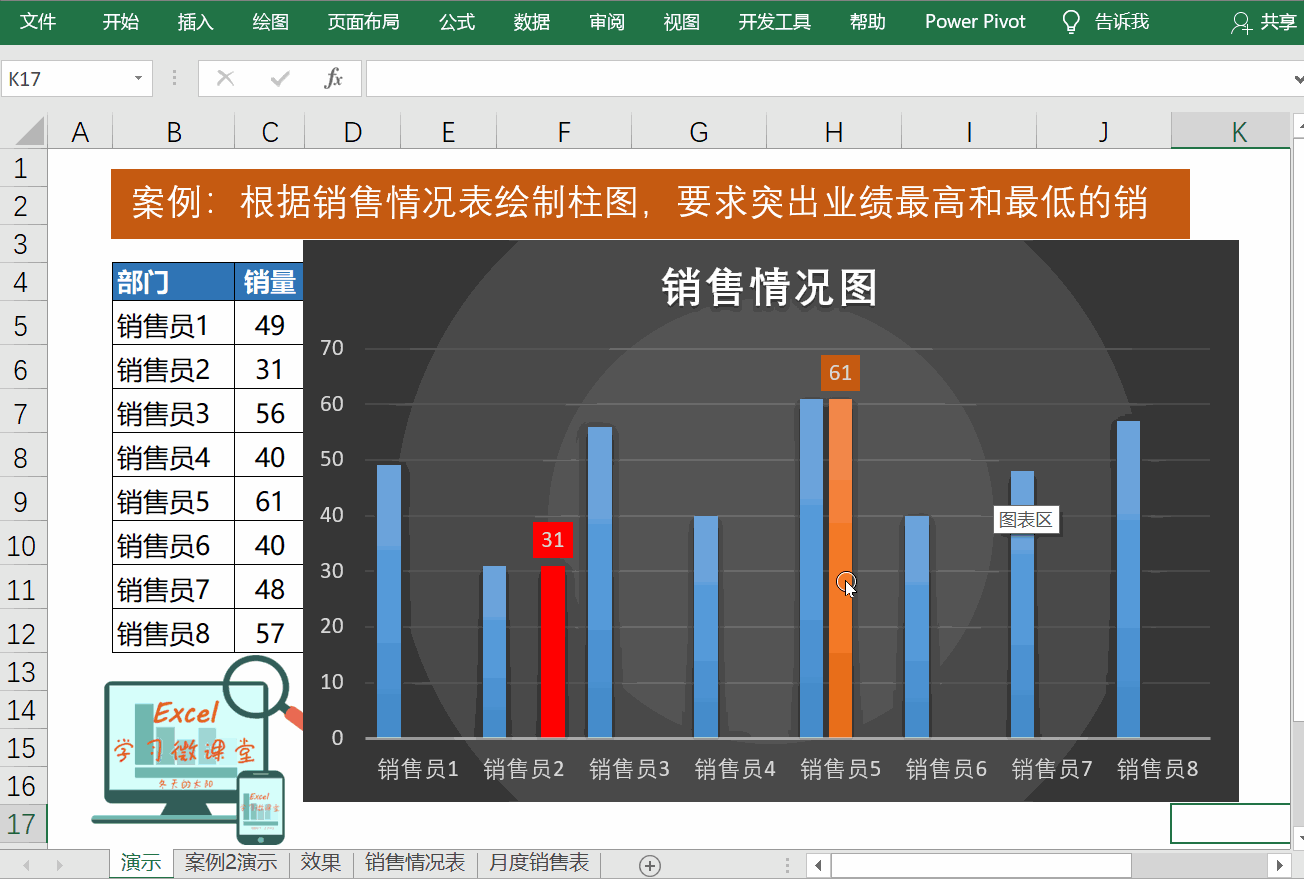1304x879 pixels.
Task: Click the red data label 31
Action: coord(553,540)
